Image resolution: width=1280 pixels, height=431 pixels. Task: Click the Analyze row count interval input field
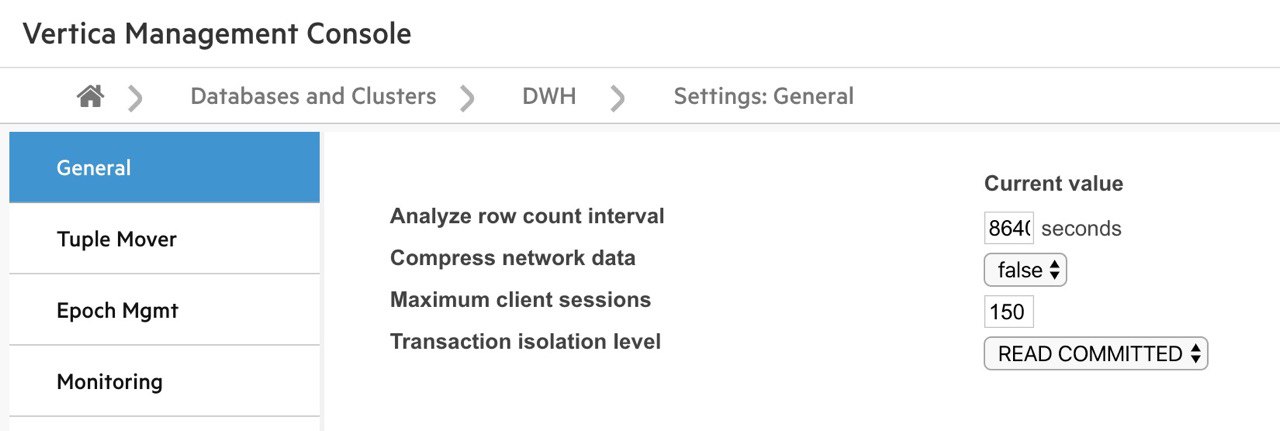point(1008,228)
